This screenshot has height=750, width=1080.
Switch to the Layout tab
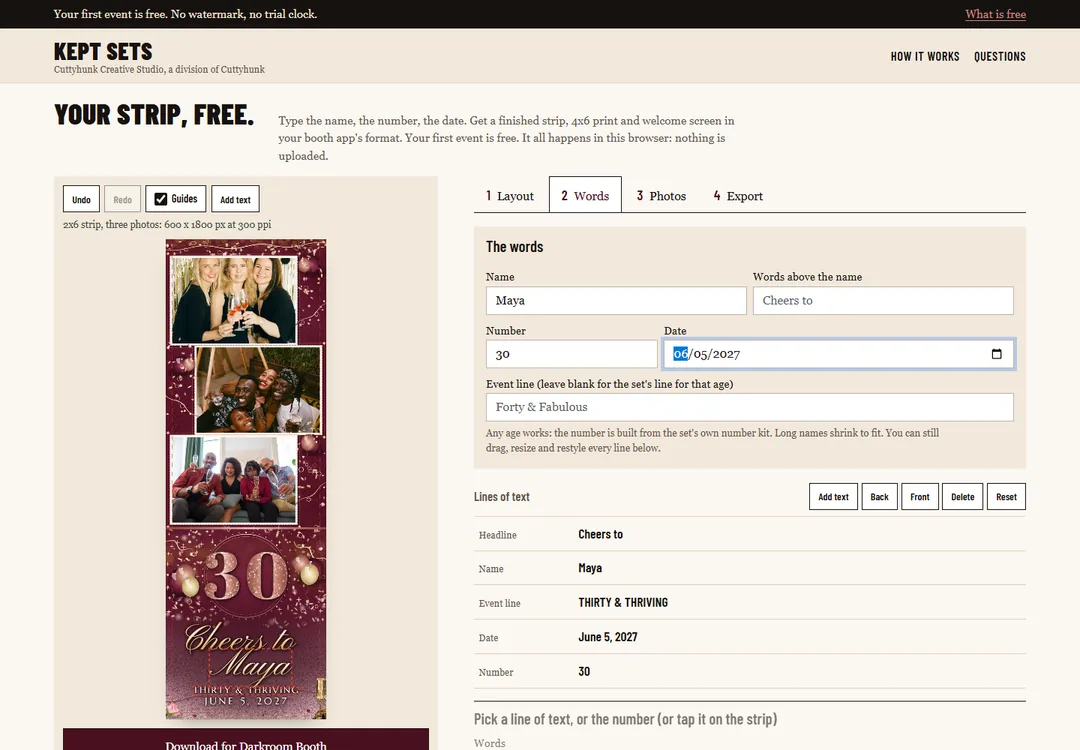pyautogui.click(x=510, y=196)
